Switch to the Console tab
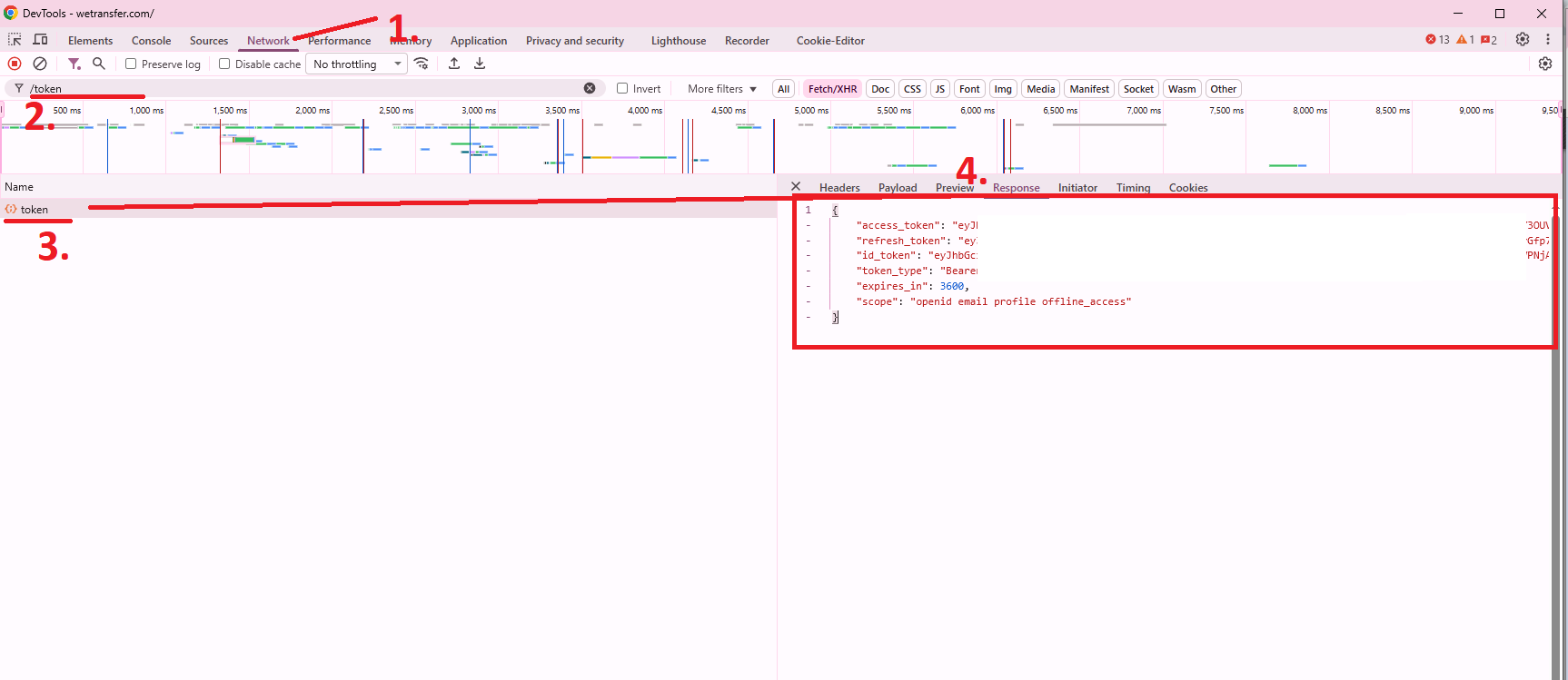This screenshot has height=680, width=1568. tap(151, 41)
